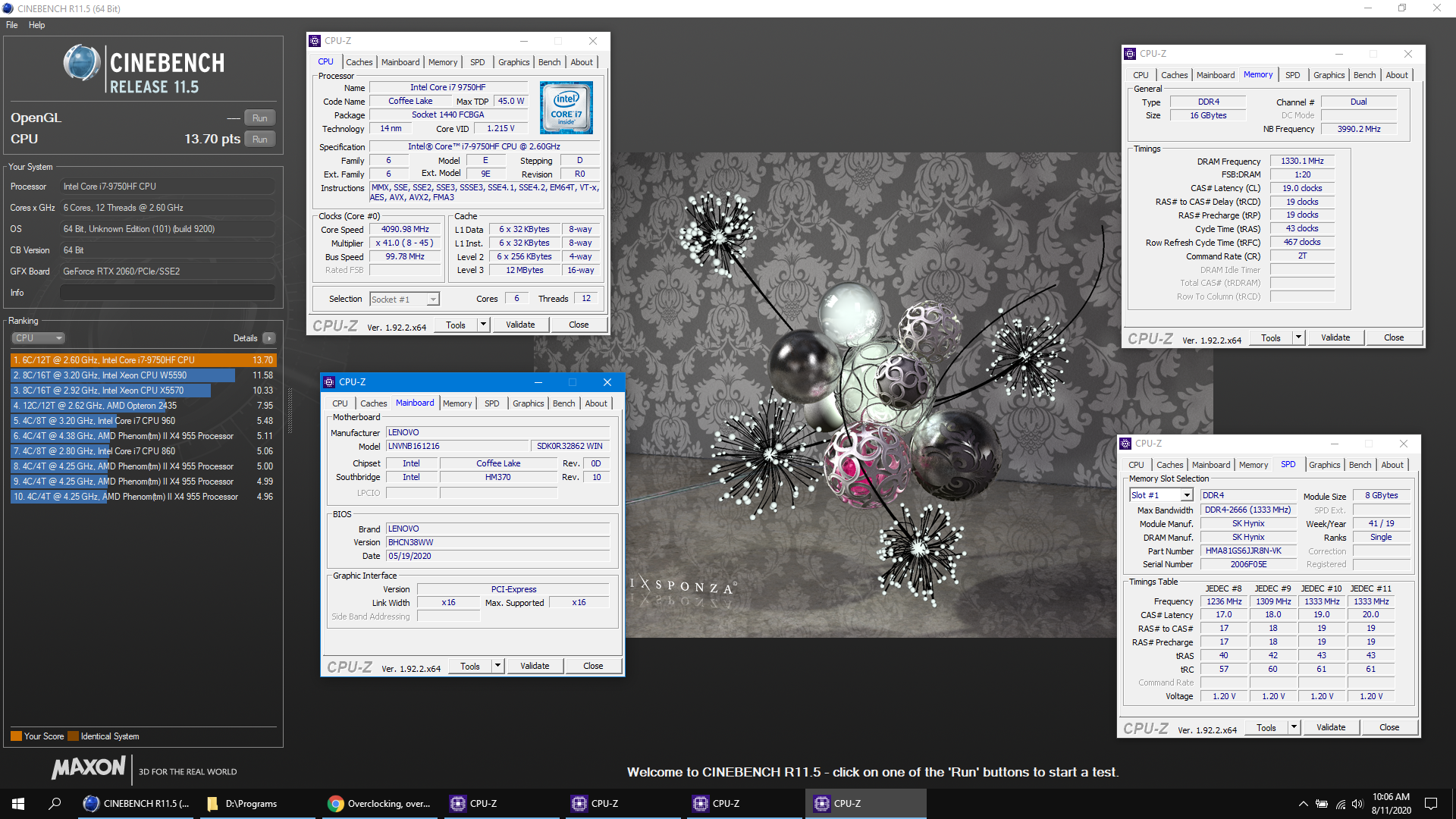Click Validate in SPD window
The image size is (1456, 819).
[1331, 727]
